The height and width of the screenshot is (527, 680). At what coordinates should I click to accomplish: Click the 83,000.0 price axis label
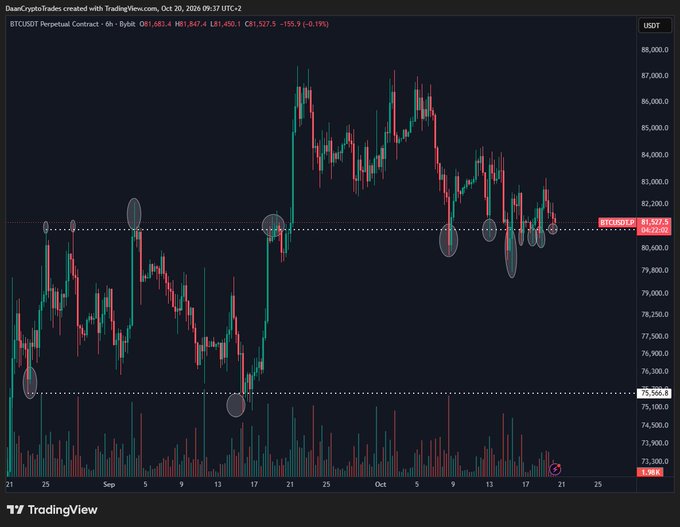(655, 182)
